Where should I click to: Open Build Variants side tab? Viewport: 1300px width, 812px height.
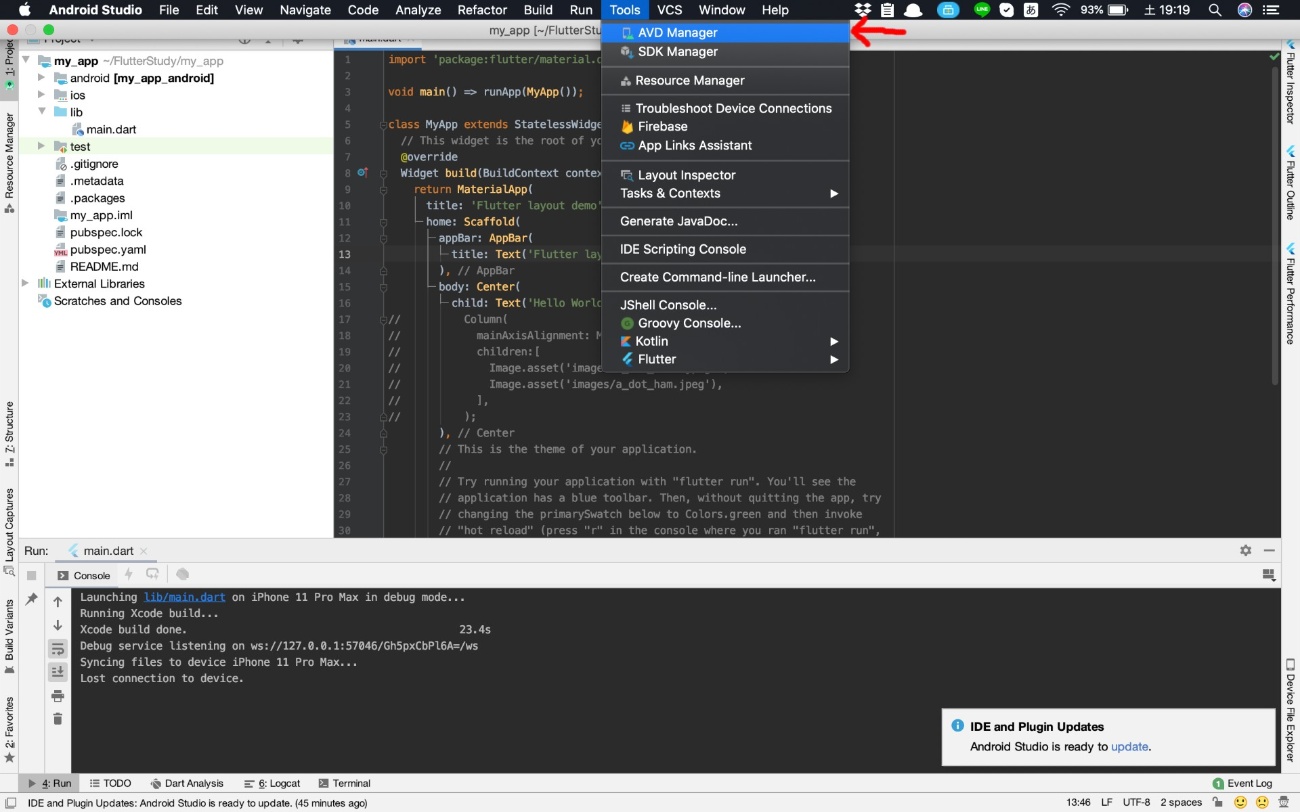coord(9,638)
